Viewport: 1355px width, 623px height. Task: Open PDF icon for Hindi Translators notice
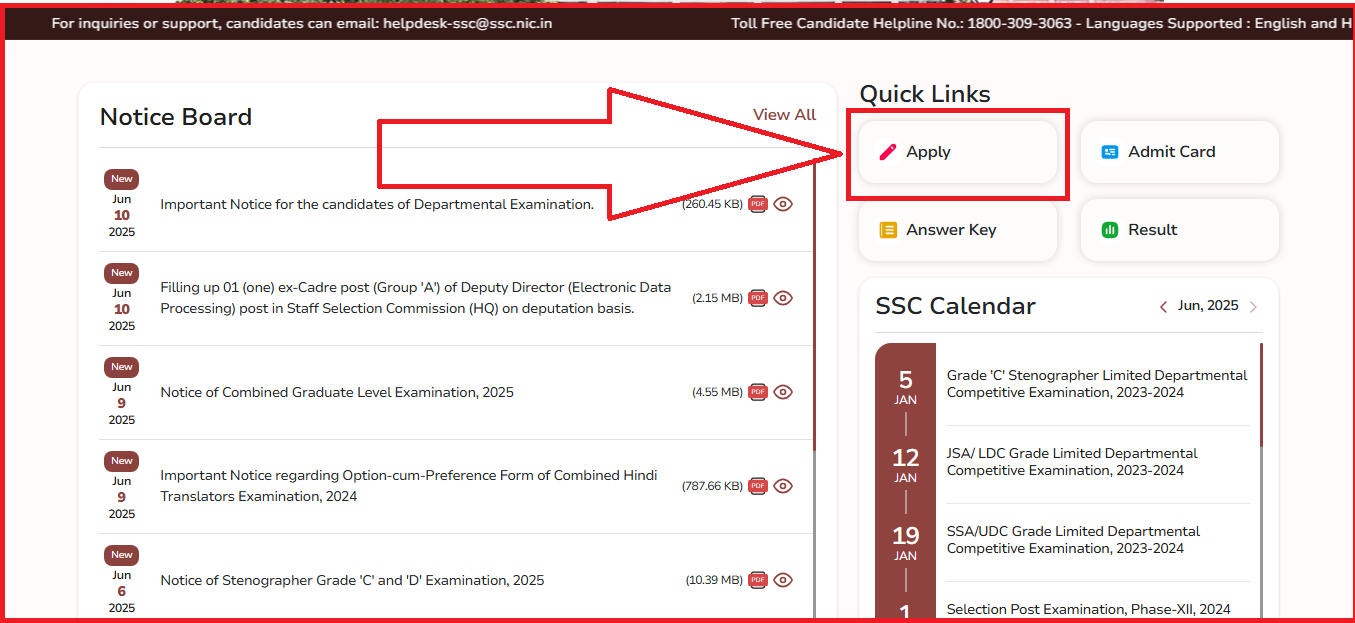(x=758, y=486)
